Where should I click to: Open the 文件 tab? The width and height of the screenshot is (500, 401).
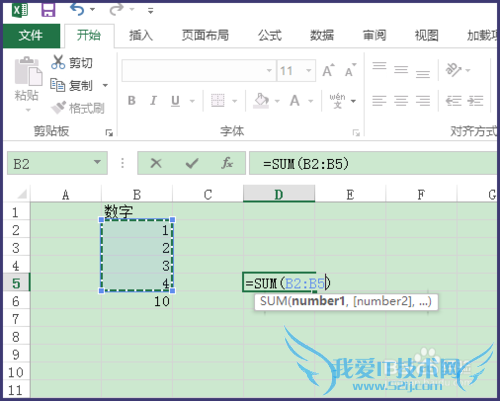point(31,35)
